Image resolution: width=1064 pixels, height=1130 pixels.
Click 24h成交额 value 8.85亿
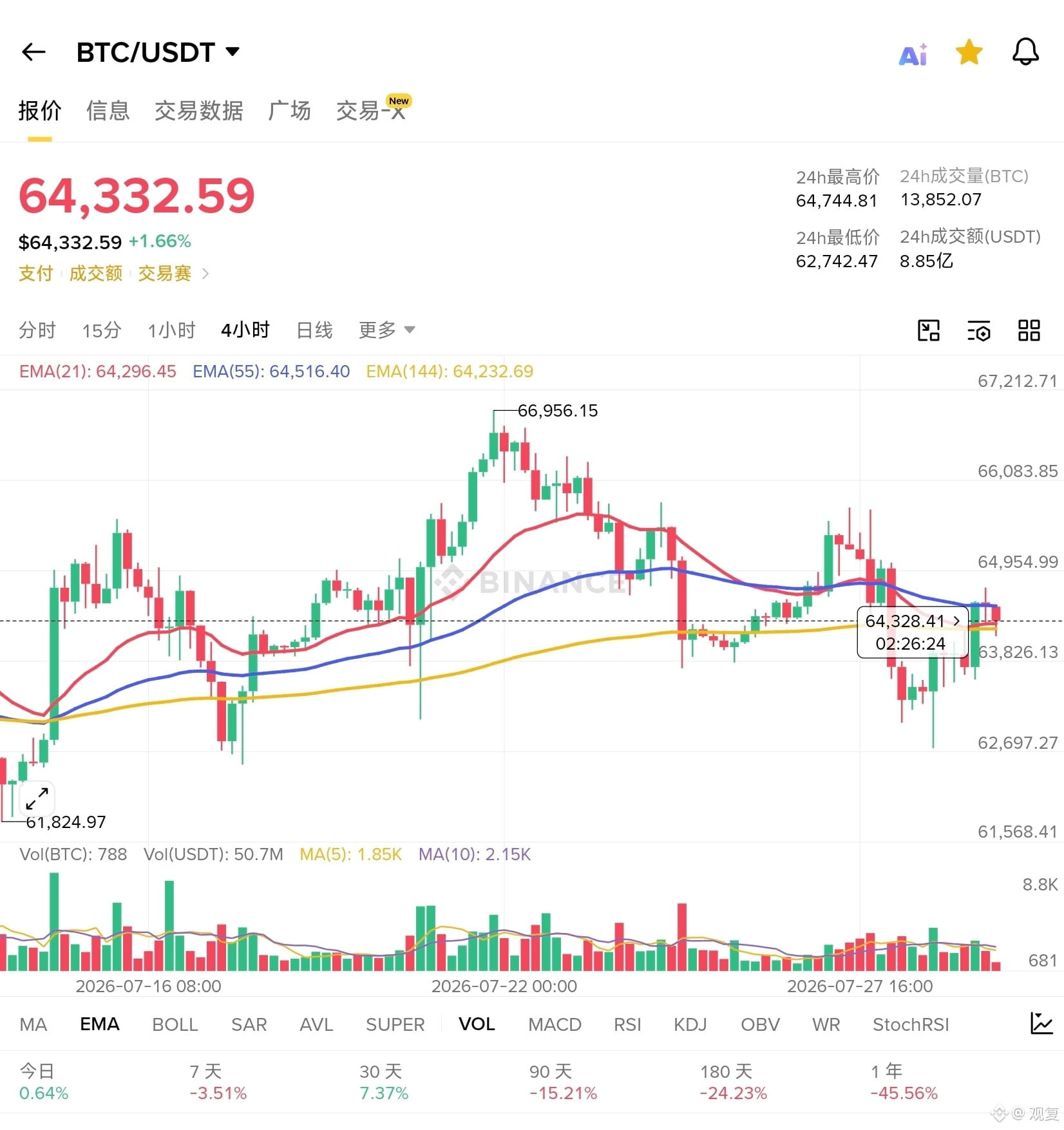926,261
